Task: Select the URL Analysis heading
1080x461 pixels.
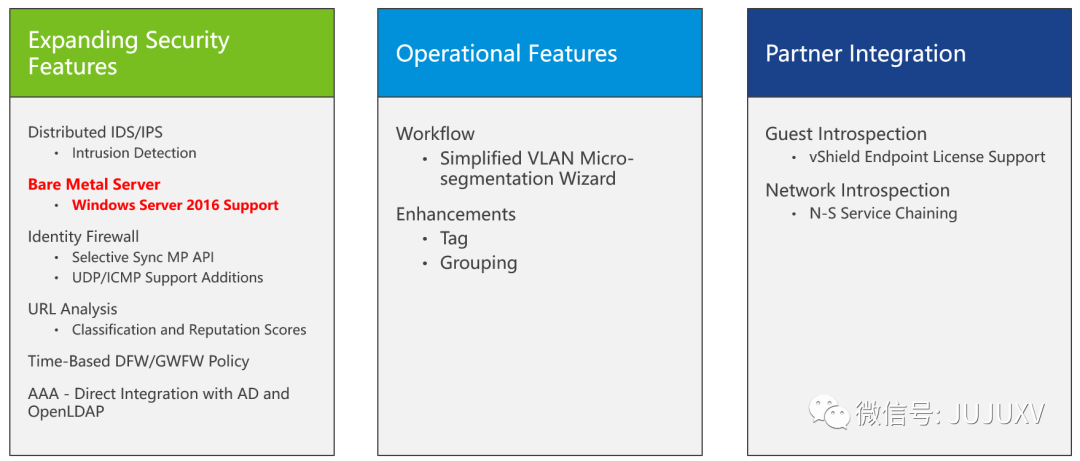Action: tap(73, 309)
